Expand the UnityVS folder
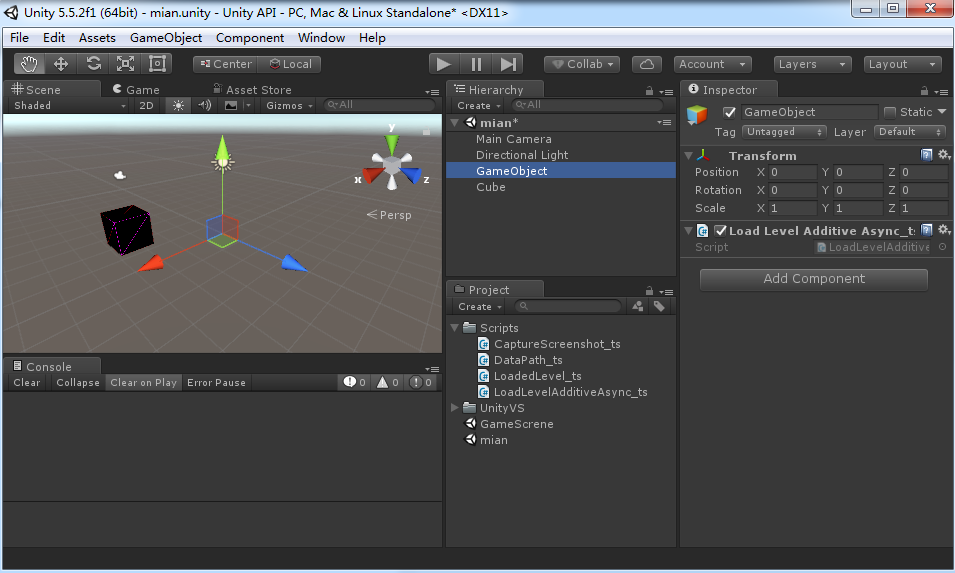The width and height of the screenshot is (955, 573). 454,407
